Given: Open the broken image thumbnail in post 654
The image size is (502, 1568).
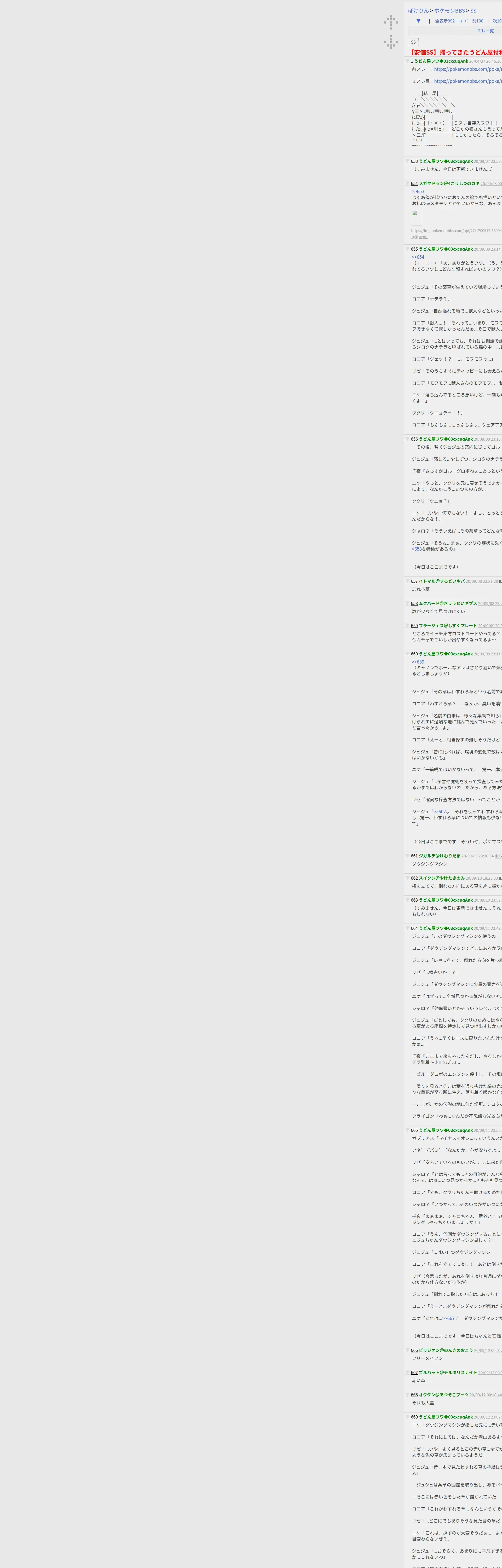Looking at the screenshot, I should (x=417, y=218).
